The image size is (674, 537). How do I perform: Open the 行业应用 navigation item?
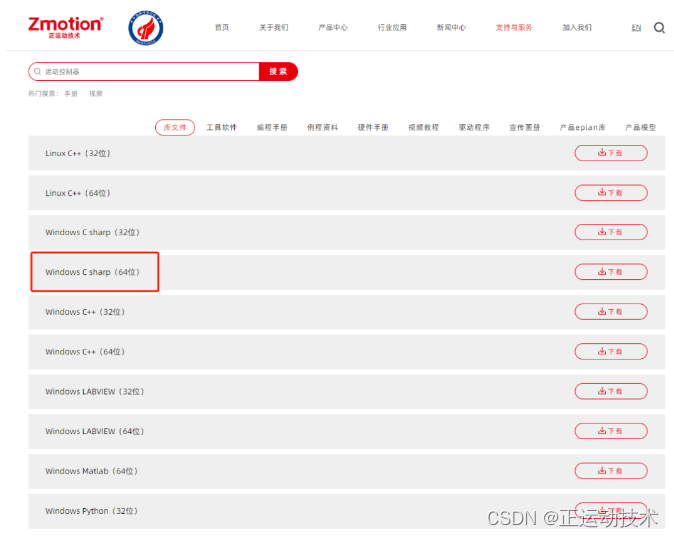(x=392, y=28)
